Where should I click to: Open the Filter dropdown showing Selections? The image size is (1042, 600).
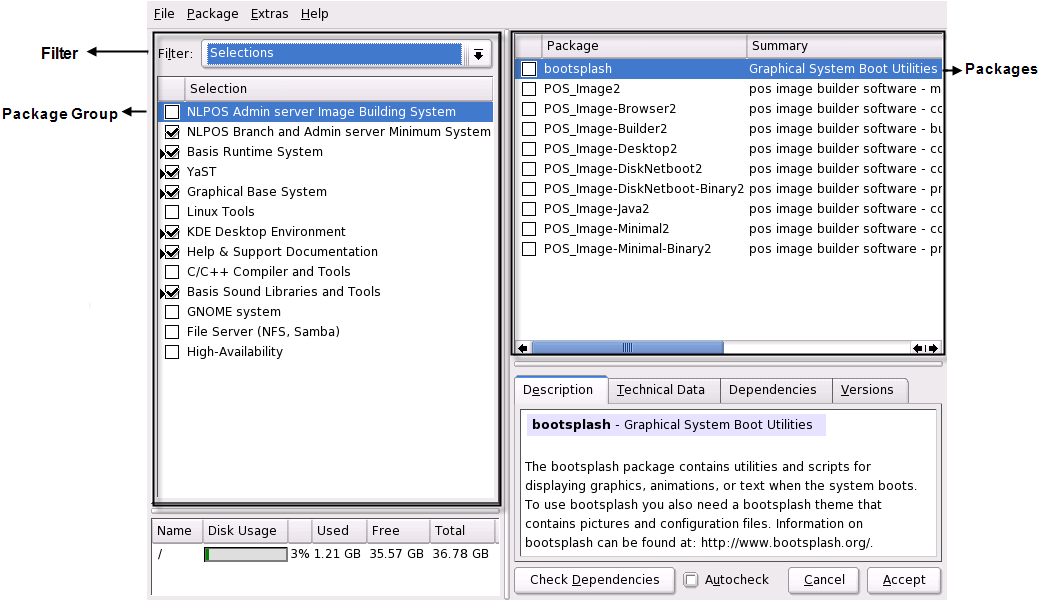pos(478,54)
